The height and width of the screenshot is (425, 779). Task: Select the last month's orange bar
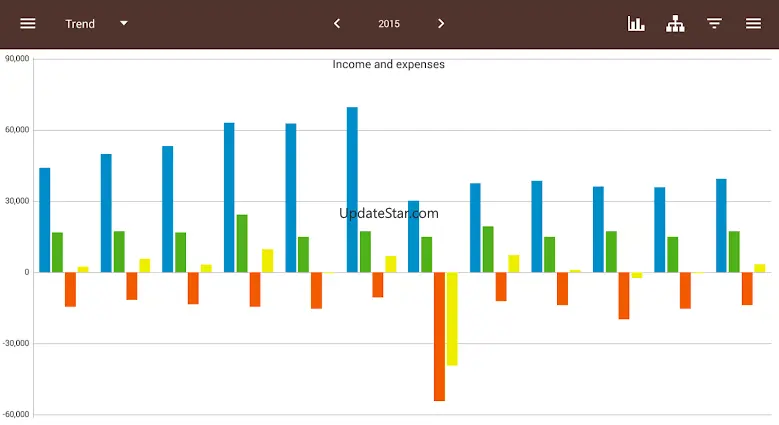point(747,288)
